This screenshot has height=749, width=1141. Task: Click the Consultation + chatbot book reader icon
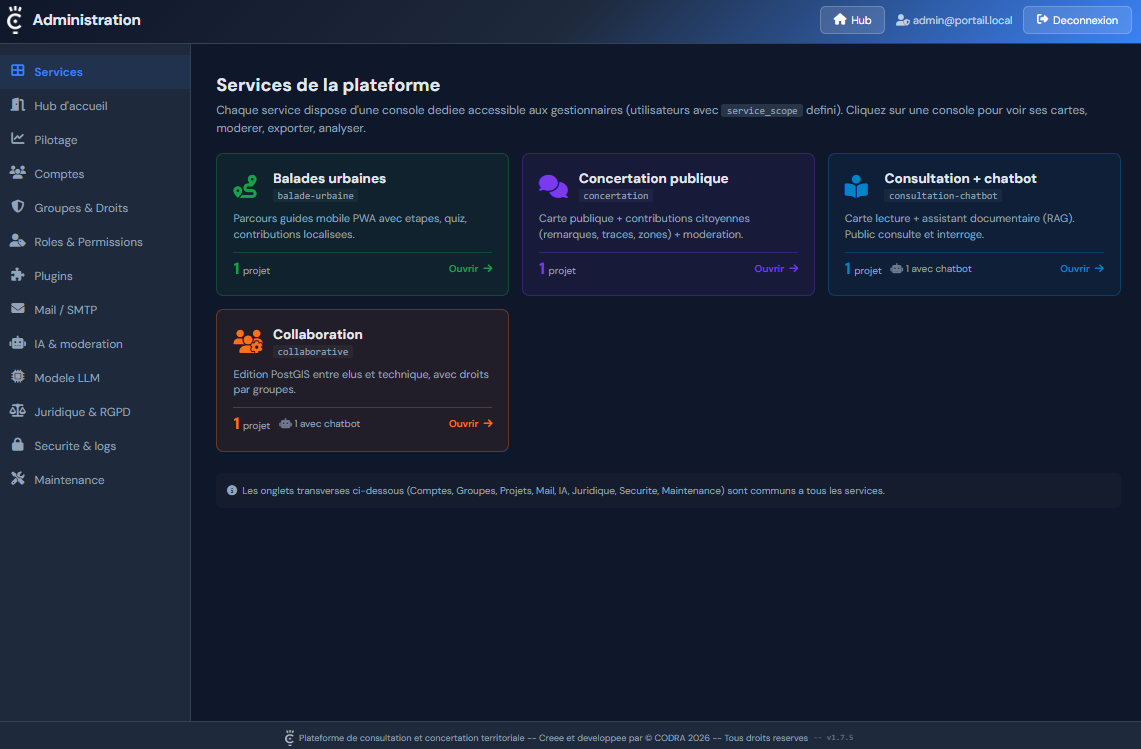pyautogui.click(x=856, y=186)
